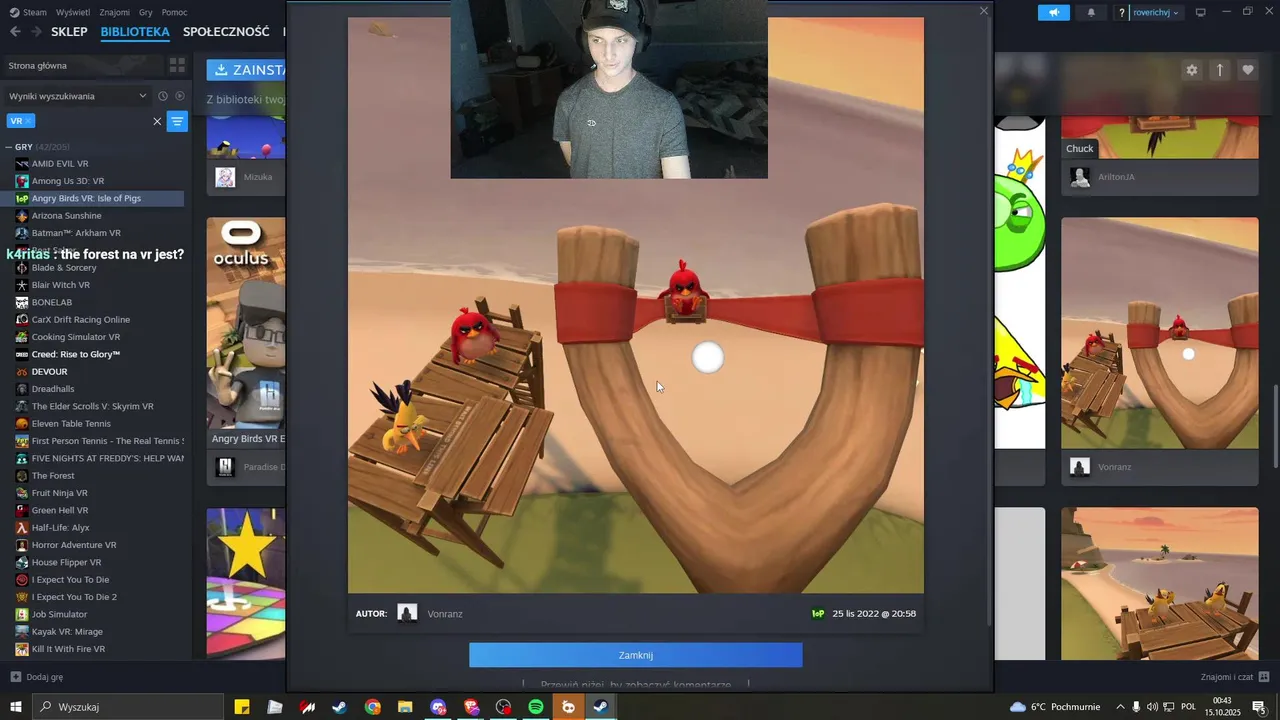Image resolution: width=1280 pixels, height=720 pixels.
Task: Open game settings gear icon
Action: pos(1192,70)
